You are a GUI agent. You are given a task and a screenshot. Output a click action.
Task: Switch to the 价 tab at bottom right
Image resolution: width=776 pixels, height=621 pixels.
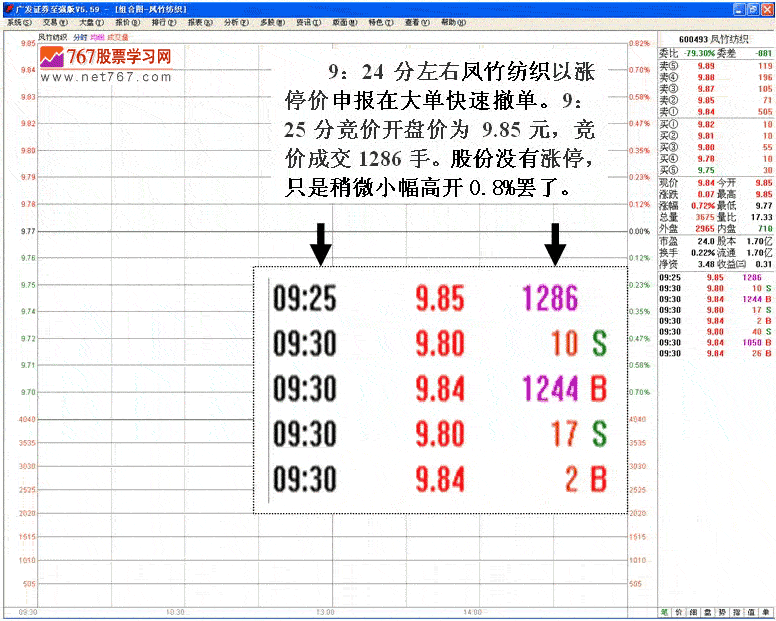679,611
